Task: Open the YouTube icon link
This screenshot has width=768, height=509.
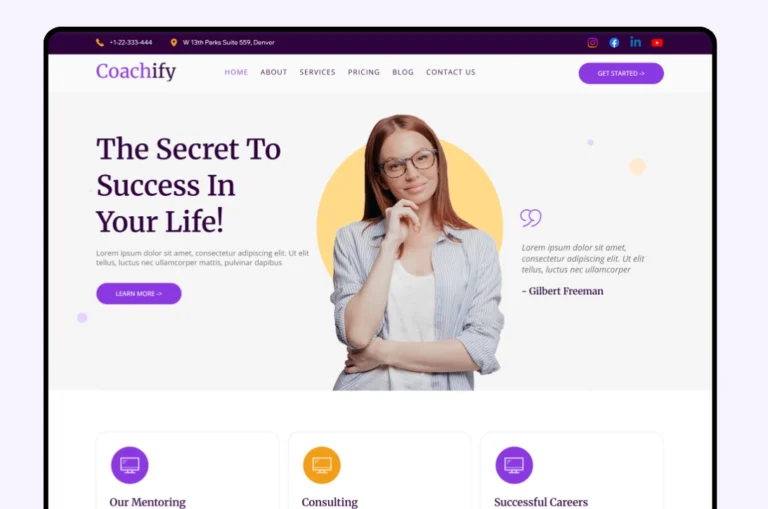Action: [657, 43]
